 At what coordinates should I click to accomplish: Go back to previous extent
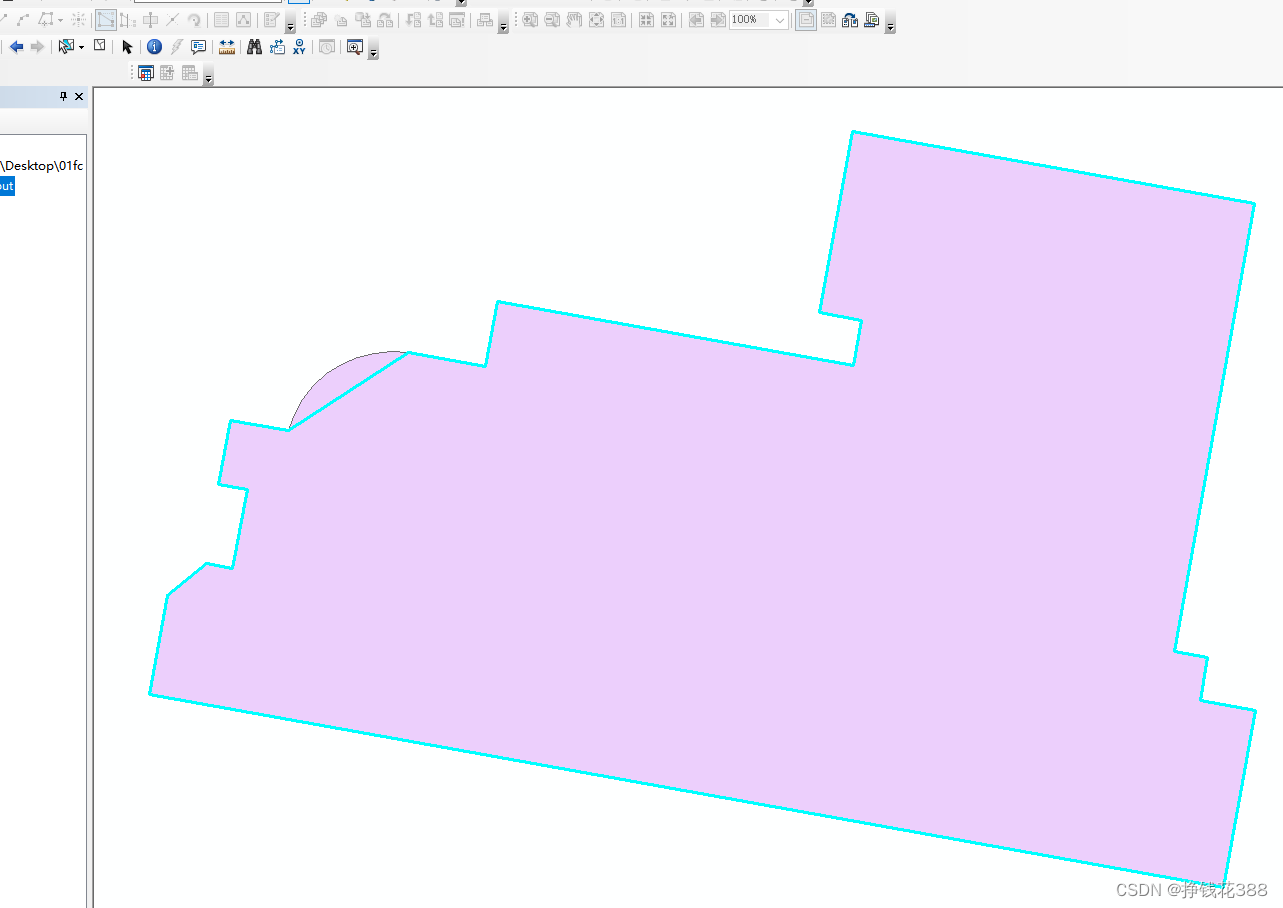[x=17, y=46]
